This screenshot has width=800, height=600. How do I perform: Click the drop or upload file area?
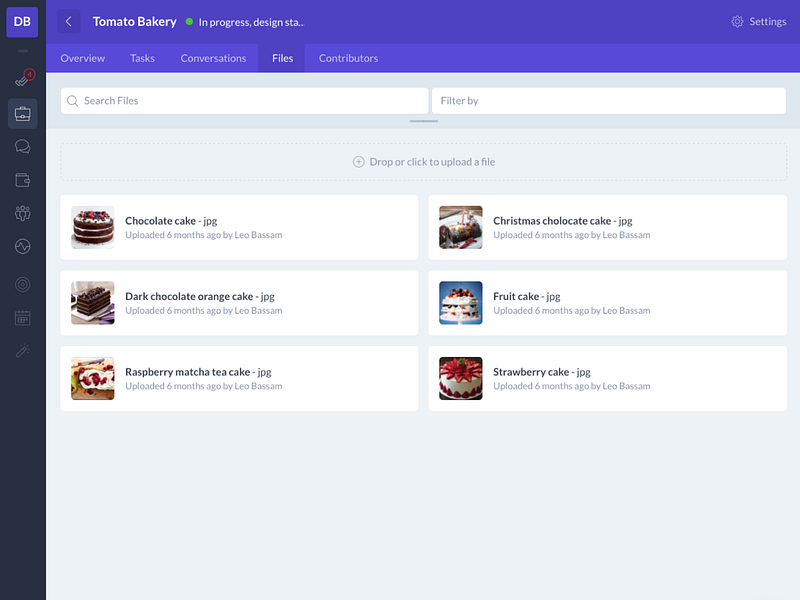coord(423,162)
